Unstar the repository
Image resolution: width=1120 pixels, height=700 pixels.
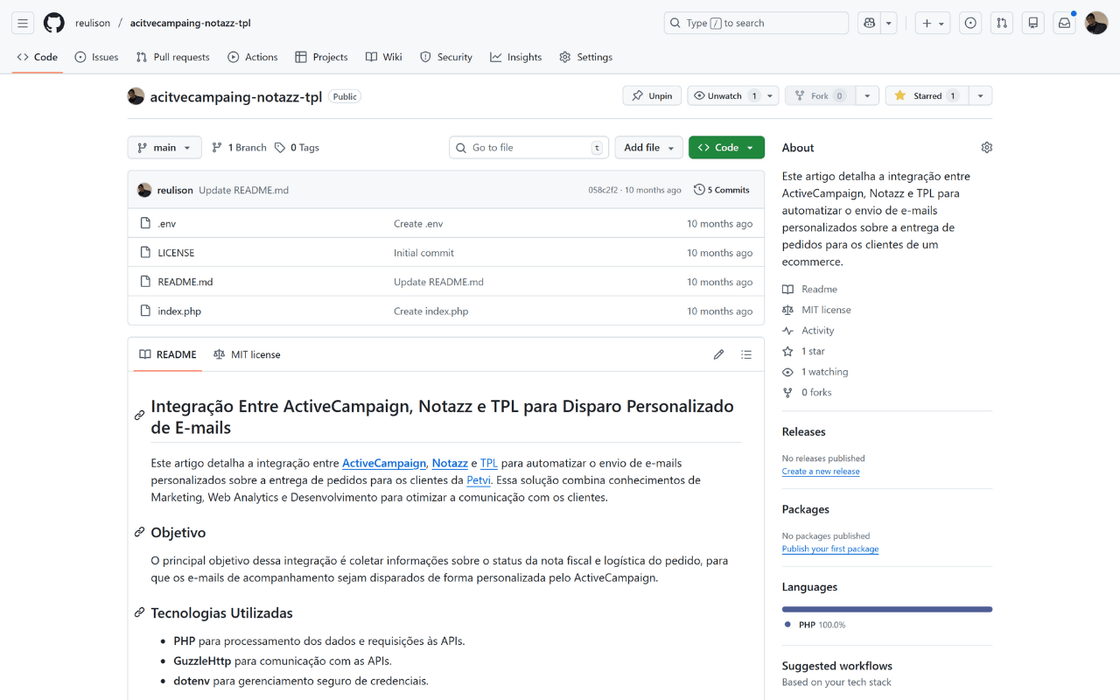coord(925,95)
